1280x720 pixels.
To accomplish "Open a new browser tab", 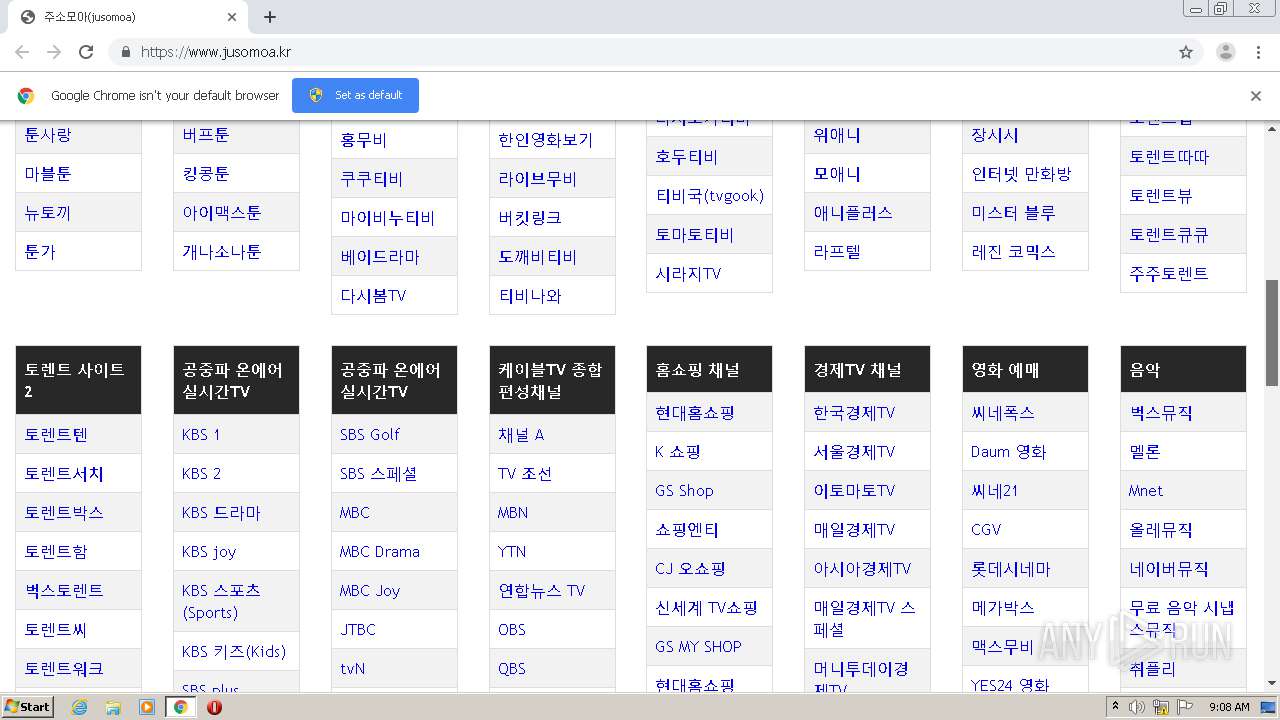I will [270, 17].
